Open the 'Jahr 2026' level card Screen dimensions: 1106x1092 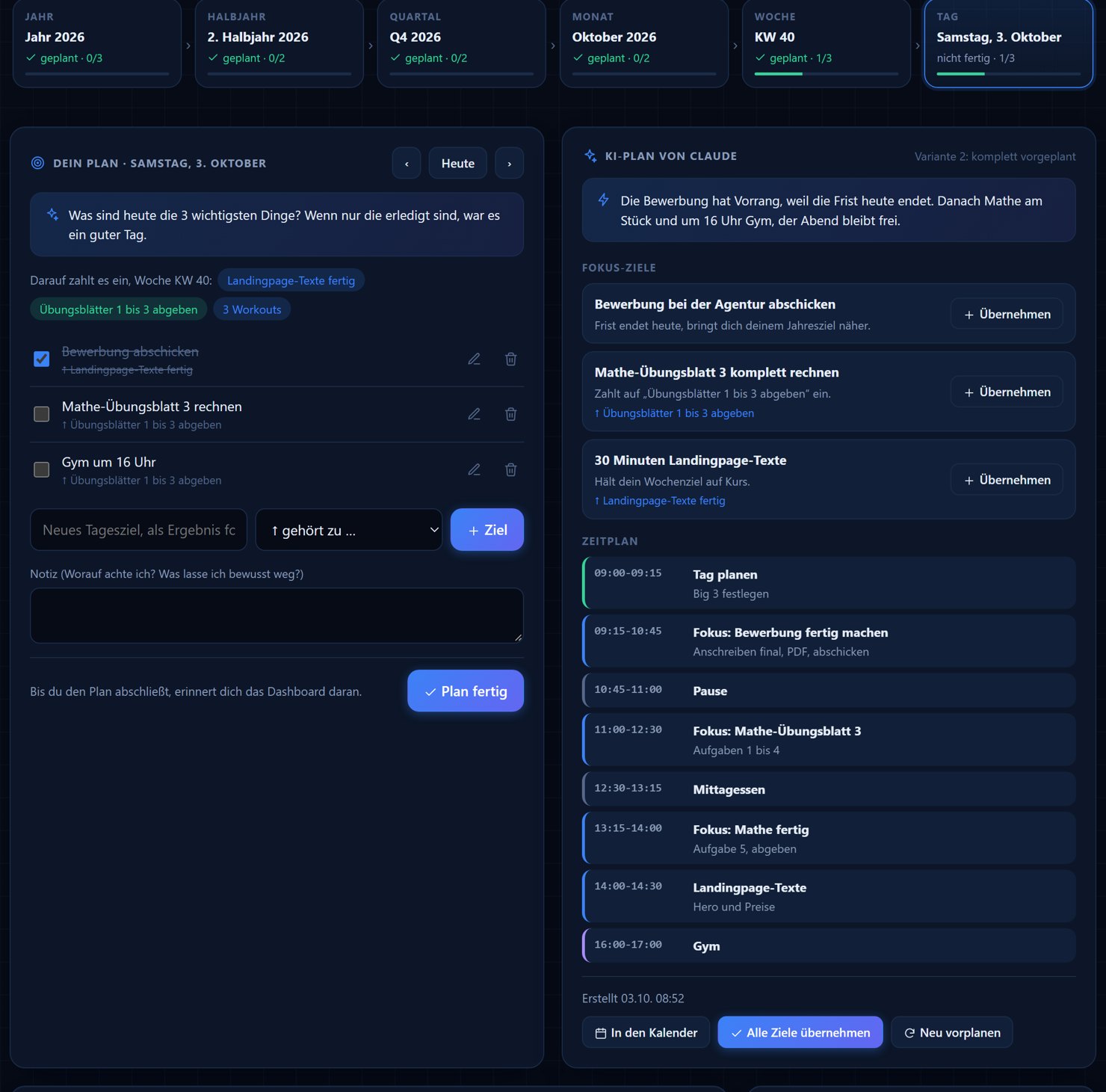coord(97,43)
